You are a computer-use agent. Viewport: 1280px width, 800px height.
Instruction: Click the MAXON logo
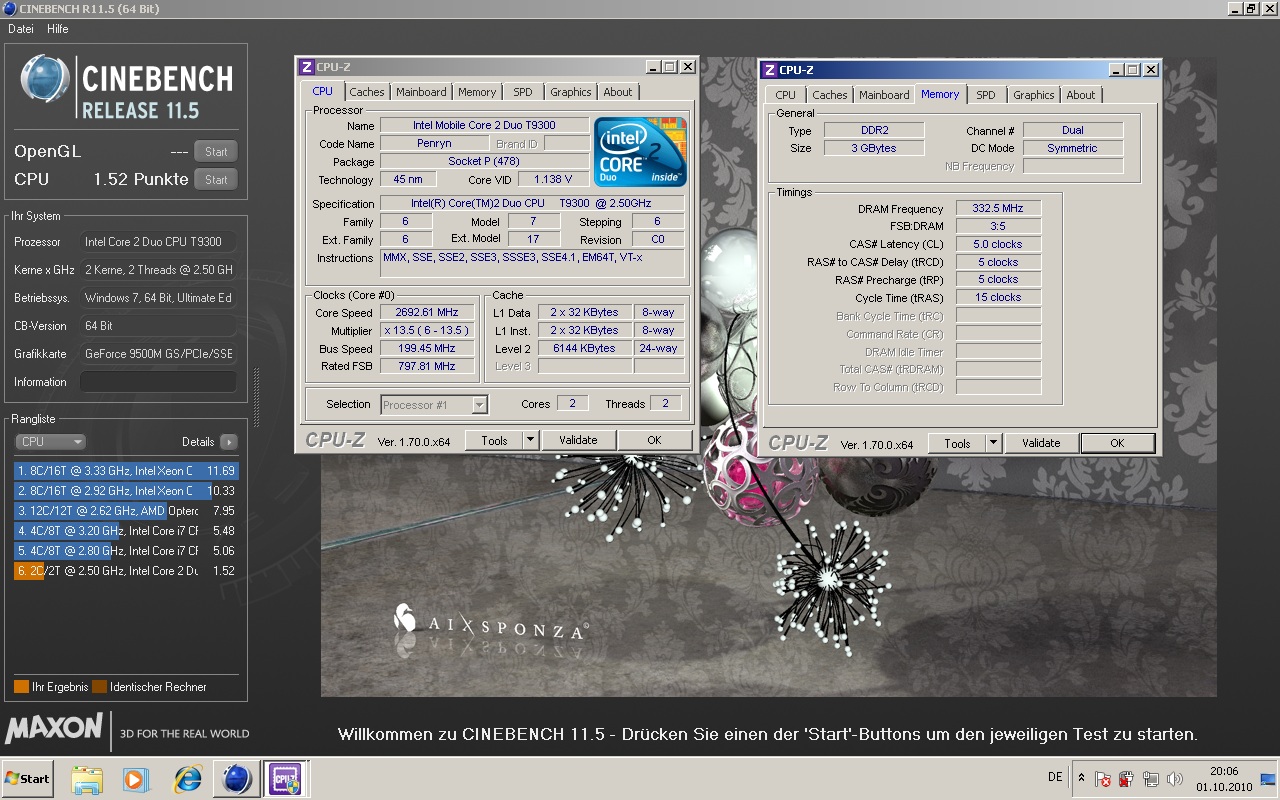tap(54, 727)
